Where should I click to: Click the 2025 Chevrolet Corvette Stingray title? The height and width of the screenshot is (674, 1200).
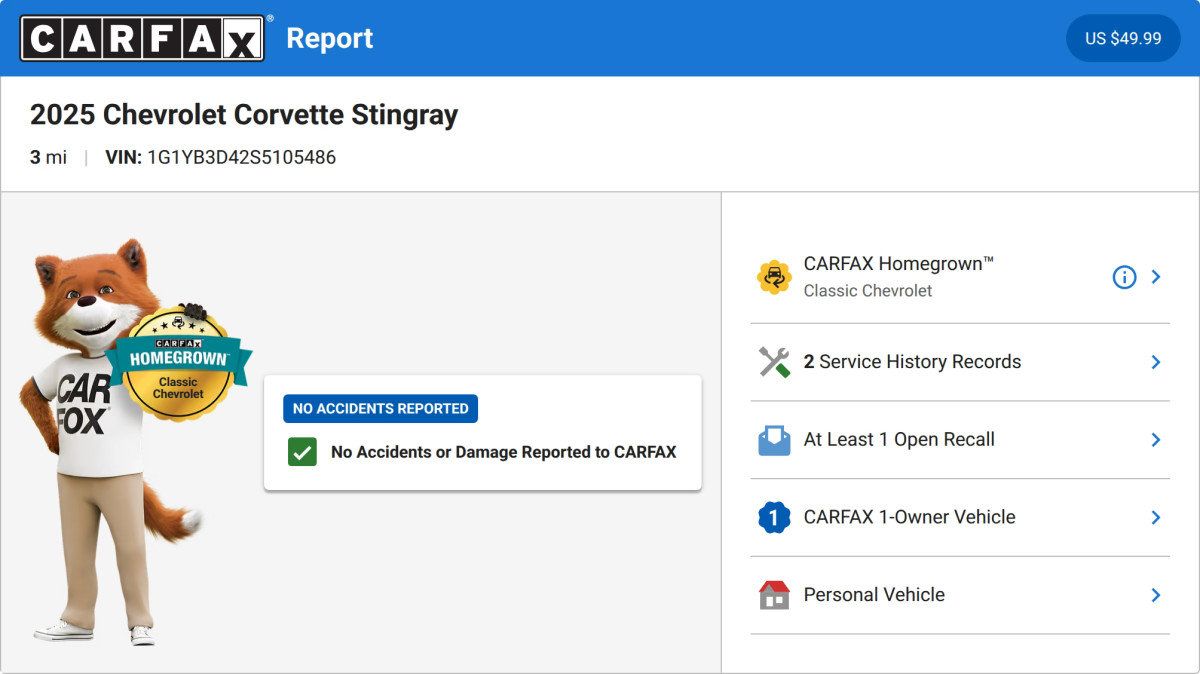[244, 114]
